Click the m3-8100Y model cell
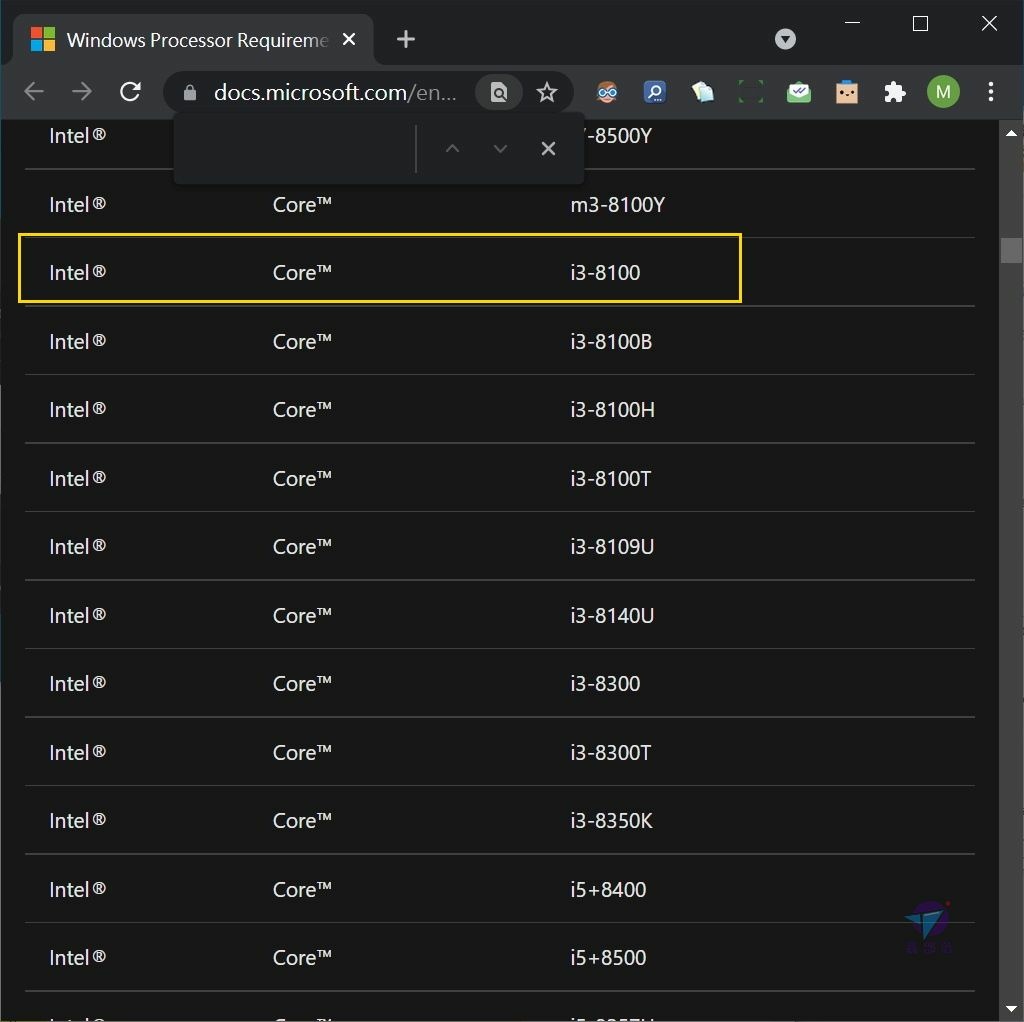 coord(617,205)
